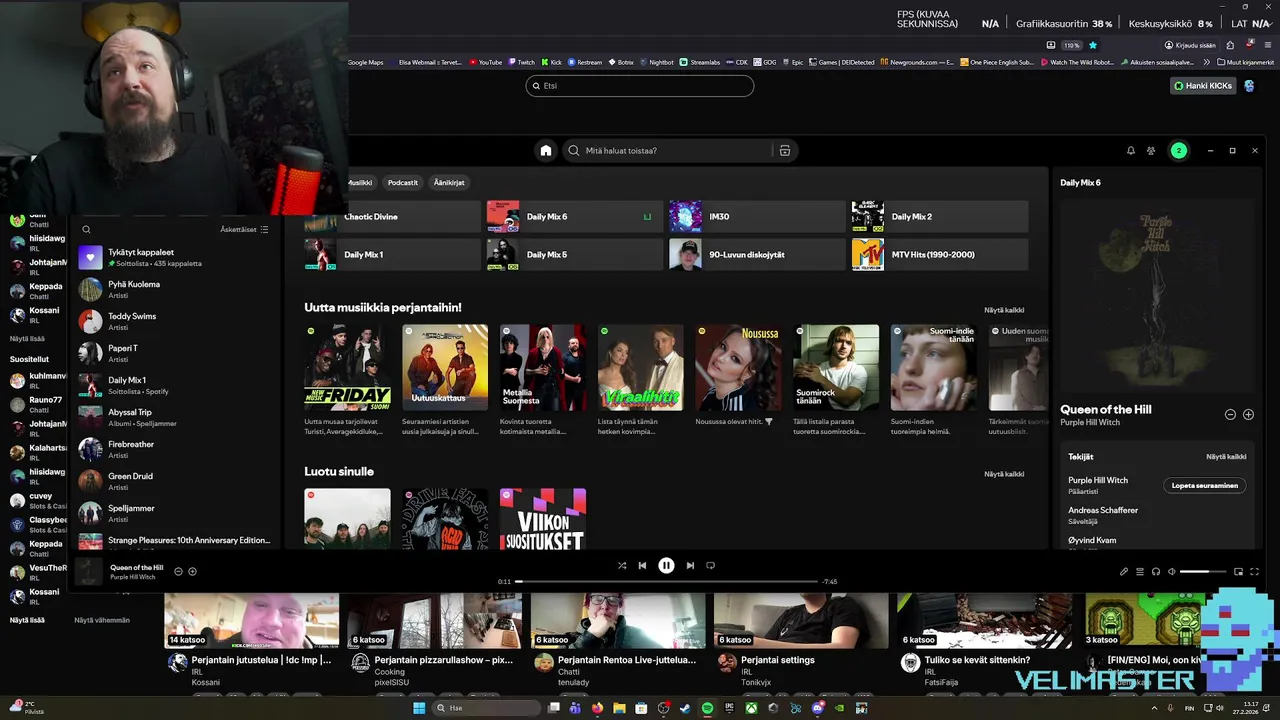This screenshot has width=1280, height=720.
Task: Open Spotify miniplayer icon
Action: click(1238, 572)
